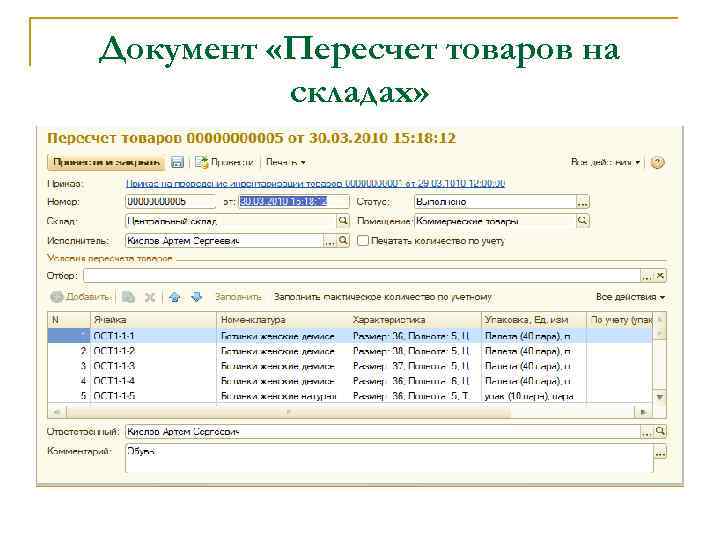Image resolution: width=720 pixels, height=540 pixels.
Task: Click Ботинки женские натур nomenclature cell row 5
Action: click(x=282, y=396)
